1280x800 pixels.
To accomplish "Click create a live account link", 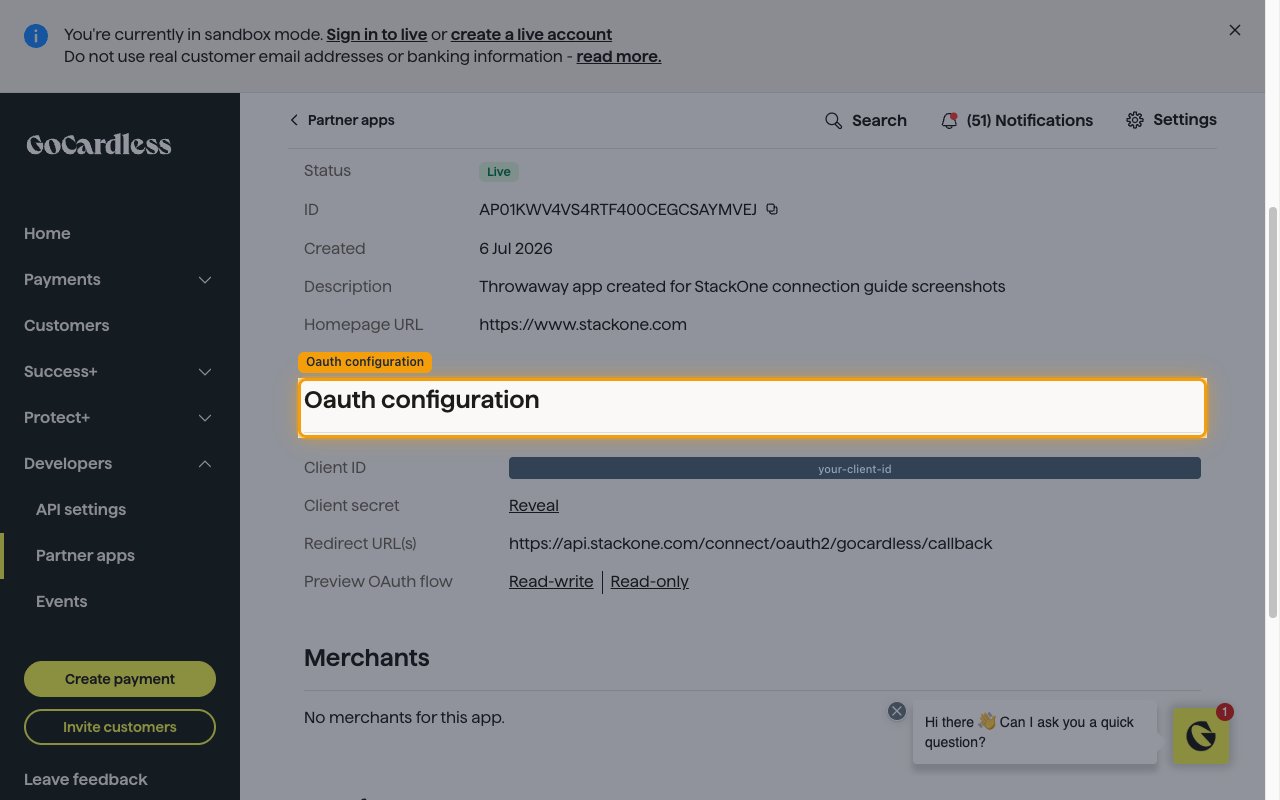I will [531, 34].
